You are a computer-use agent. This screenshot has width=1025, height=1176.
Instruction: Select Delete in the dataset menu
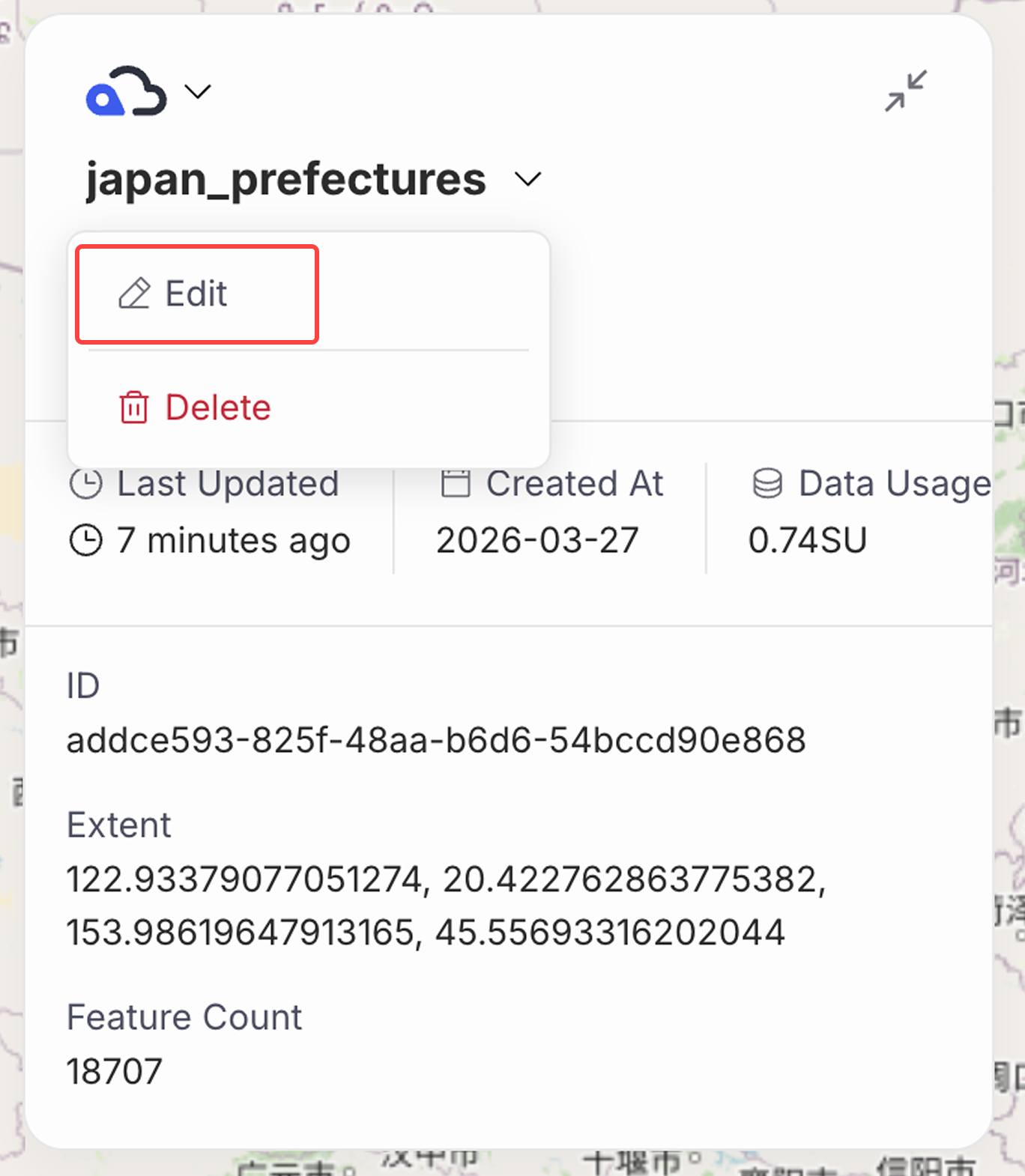217,407
